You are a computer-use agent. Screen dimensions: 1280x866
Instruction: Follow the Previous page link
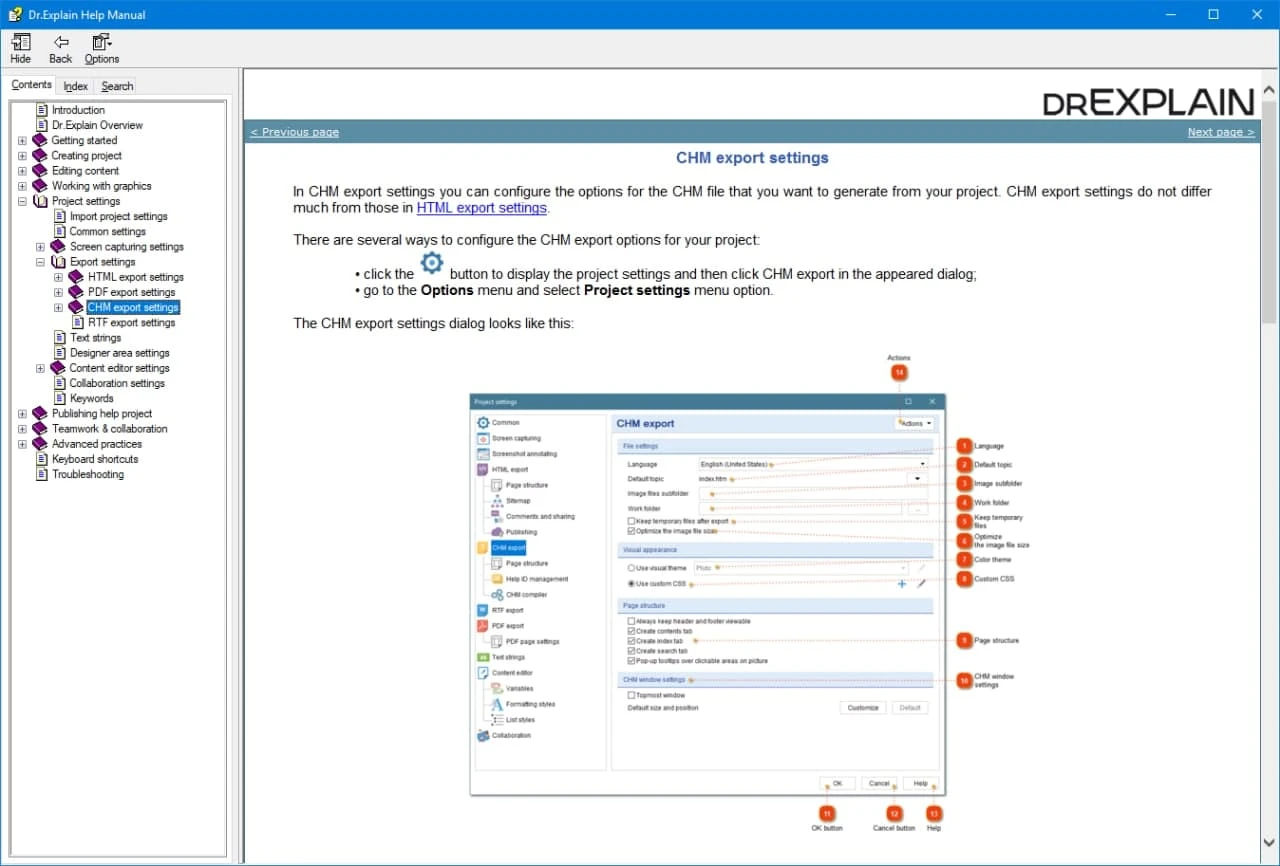click(x=295, y=132)
